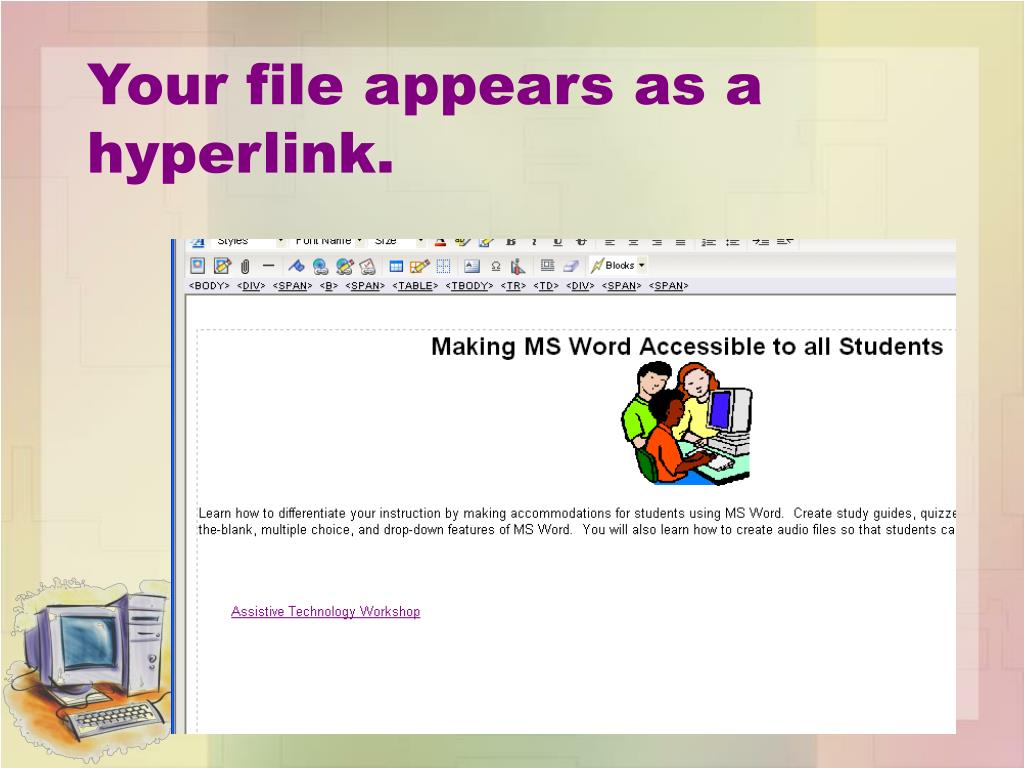Click the Insert Hyperlink globe icon
Viewport: 1024px width, 768px height.
320,266
